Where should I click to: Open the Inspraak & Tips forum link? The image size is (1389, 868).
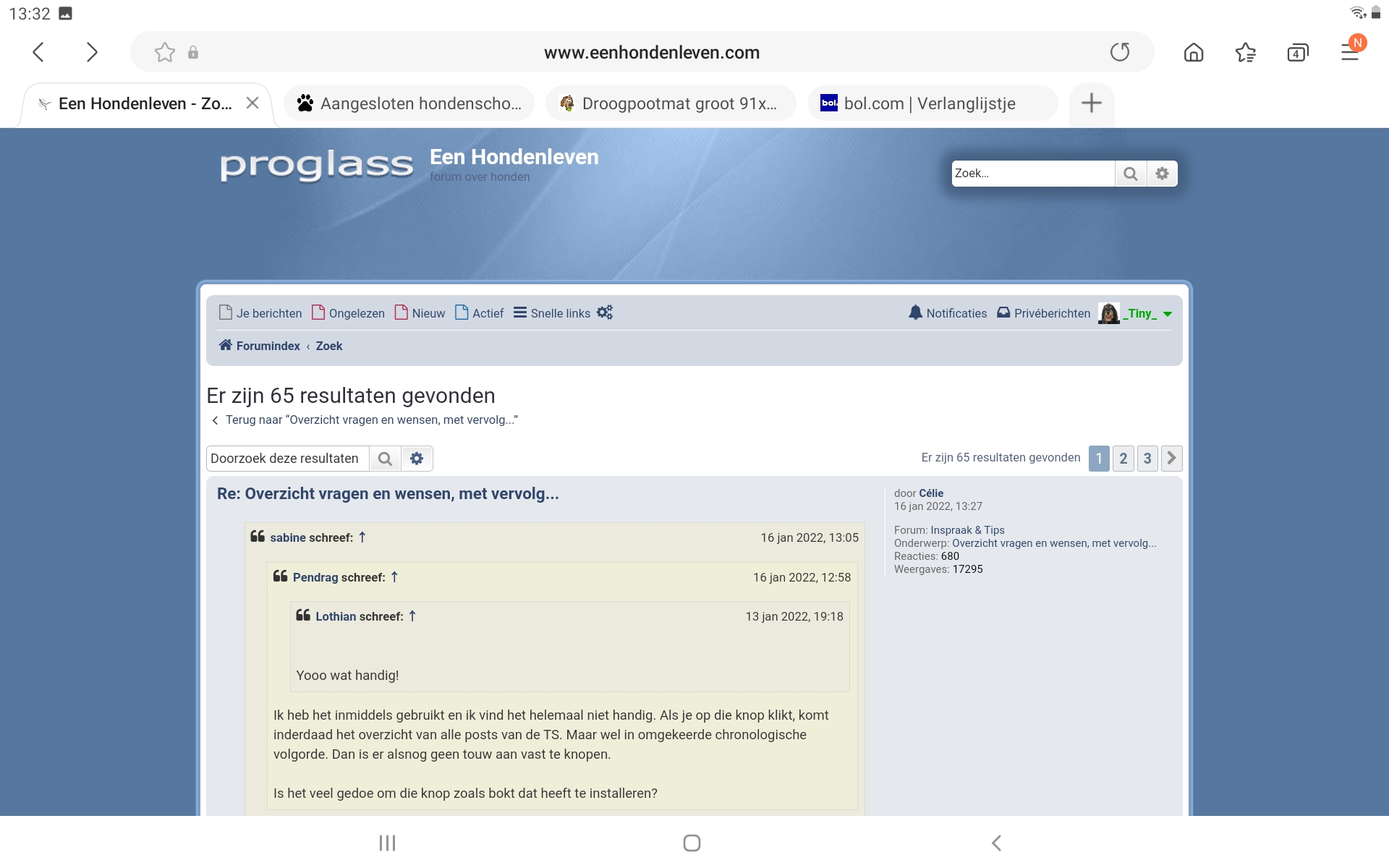point(967,530)
